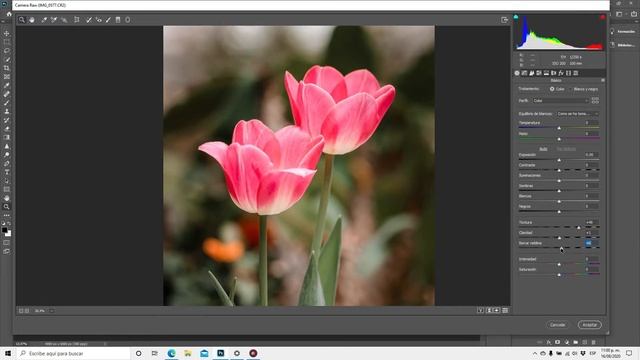Image resolution: width=640 pixels, height=360 pixels.
Task: Toggle the highlight clipping warning
Action: tap(602, 17)
